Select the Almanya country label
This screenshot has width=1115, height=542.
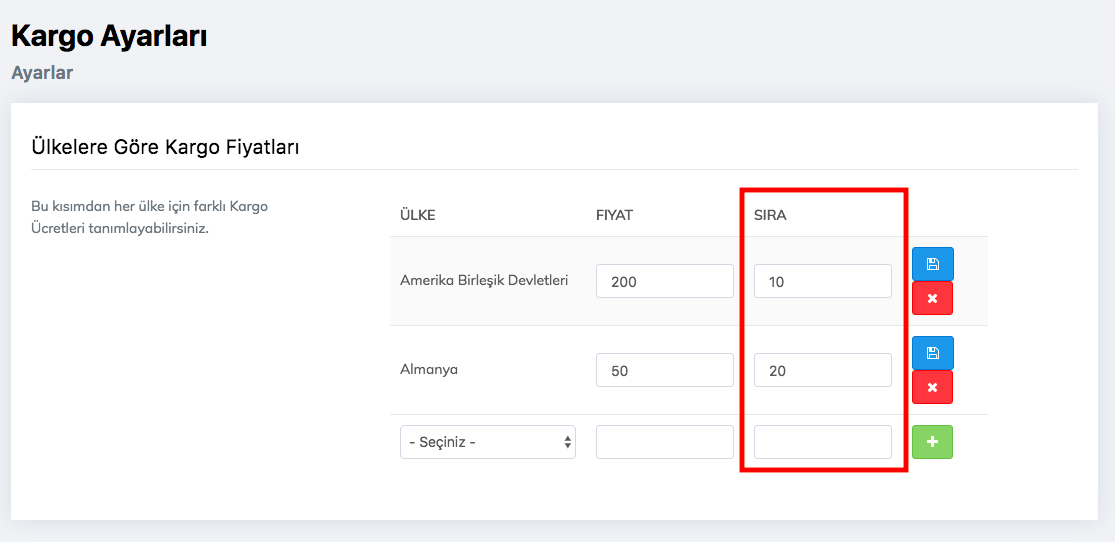tap(429, 369)
